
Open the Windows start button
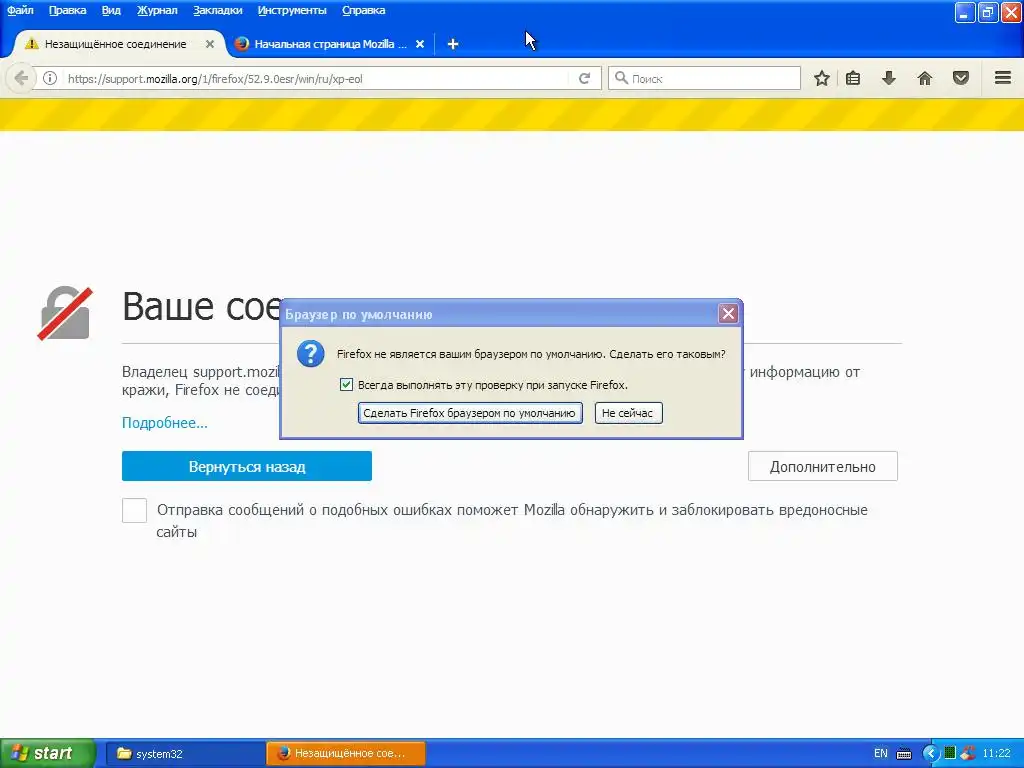coord(48,753)
